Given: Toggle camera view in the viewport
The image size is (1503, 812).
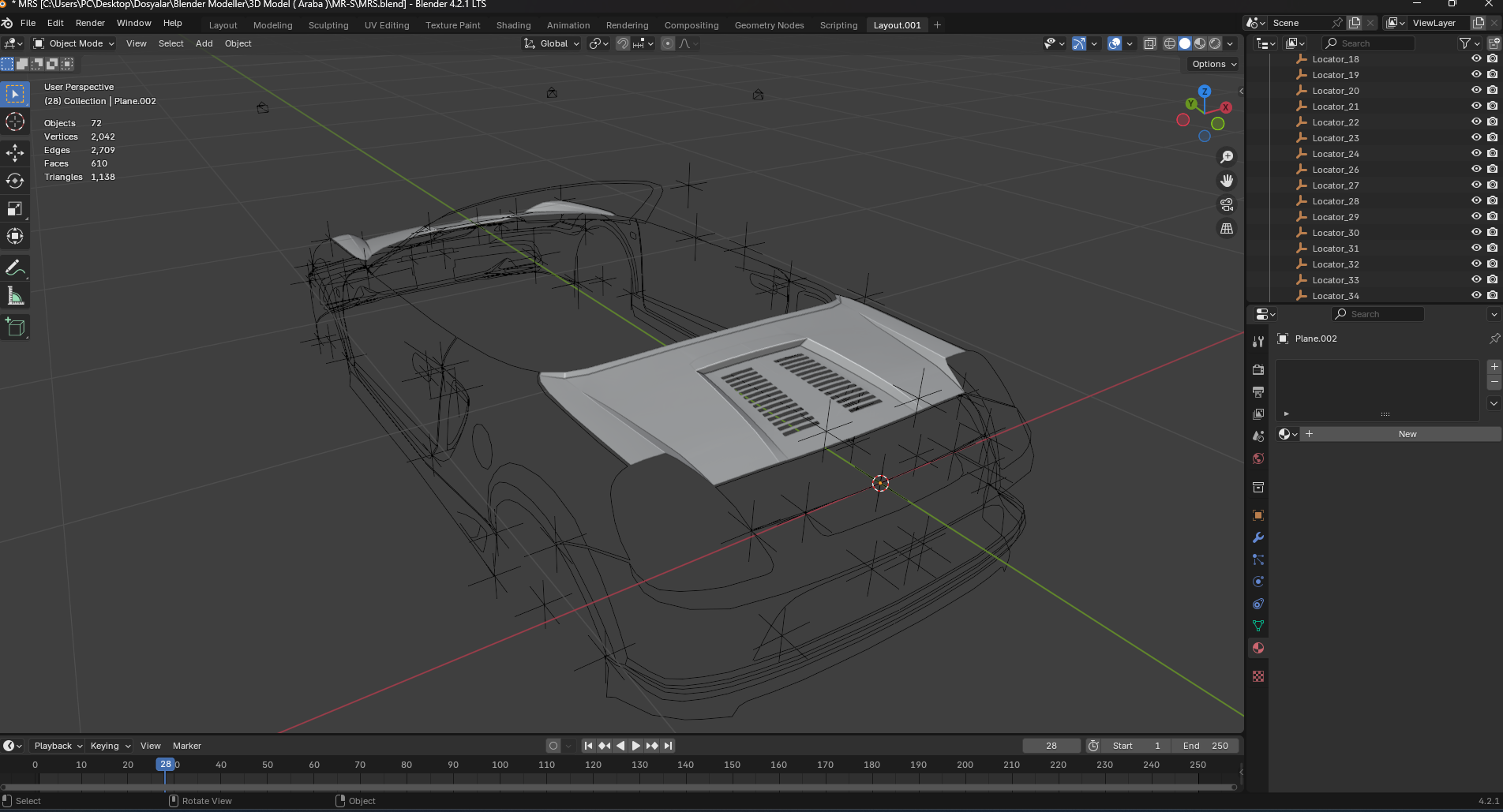Looking at the screenshot, I should (1227, 204).
